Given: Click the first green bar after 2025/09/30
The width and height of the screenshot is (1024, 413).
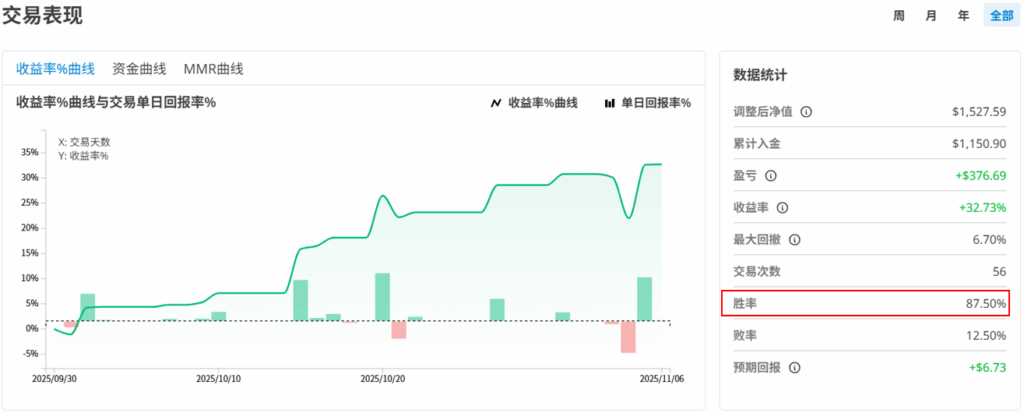Looking at the screenshot, I should (88, 307).
